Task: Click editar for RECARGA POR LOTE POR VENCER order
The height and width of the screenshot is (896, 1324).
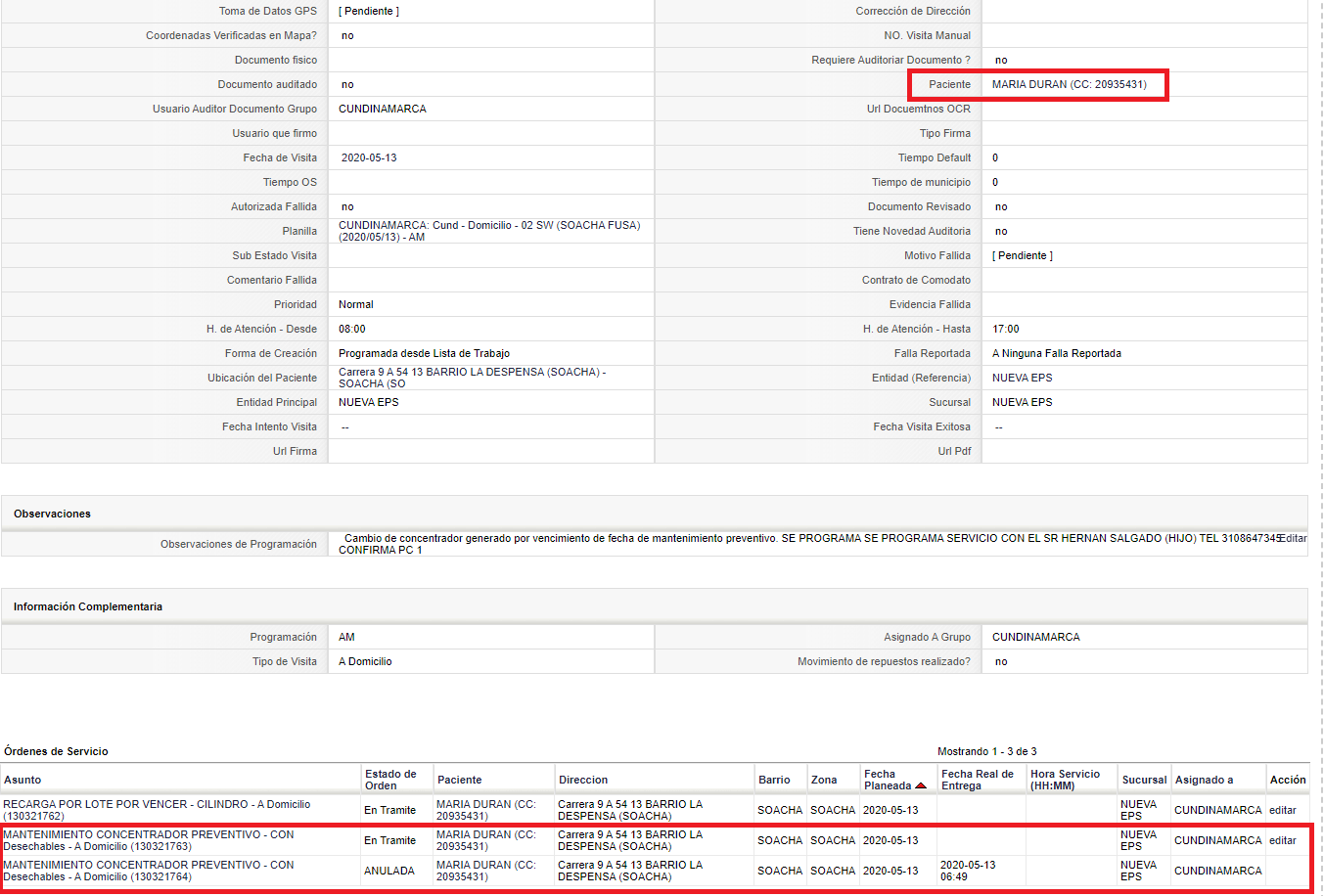Action: point(1283,810)
